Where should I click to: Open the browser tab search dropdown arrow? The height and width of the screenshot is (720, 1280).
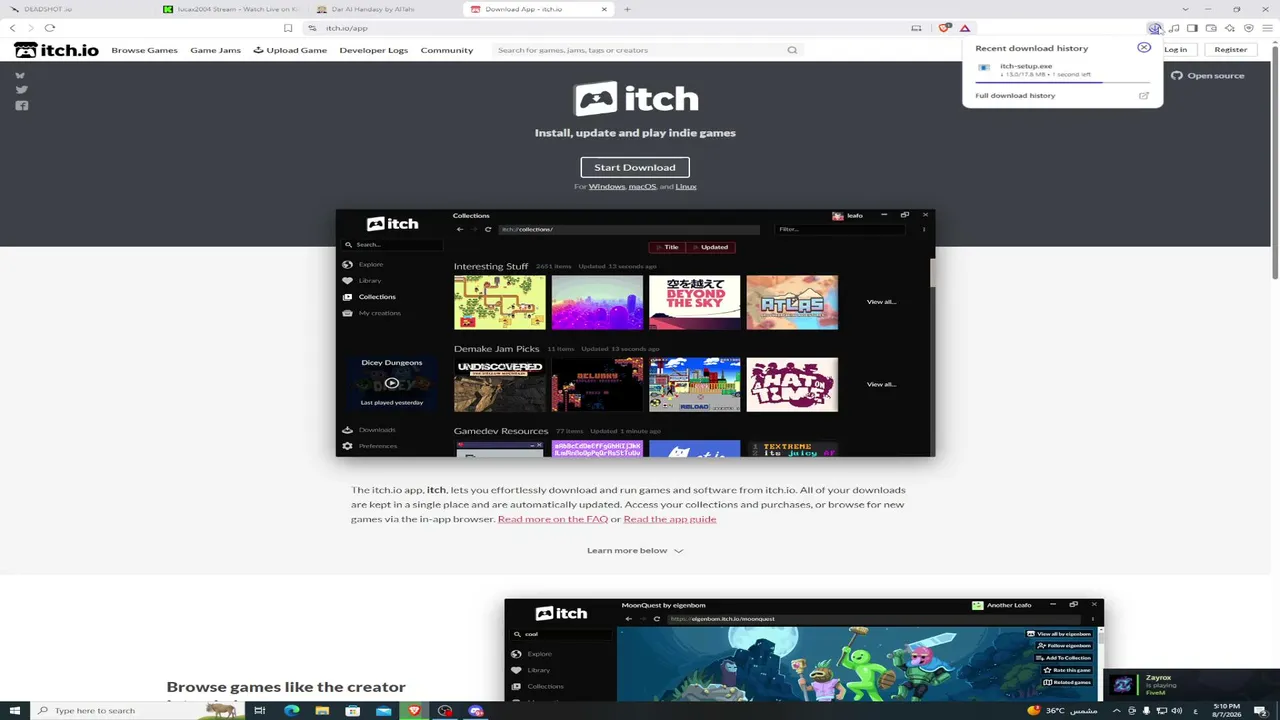click(1185, 9)
